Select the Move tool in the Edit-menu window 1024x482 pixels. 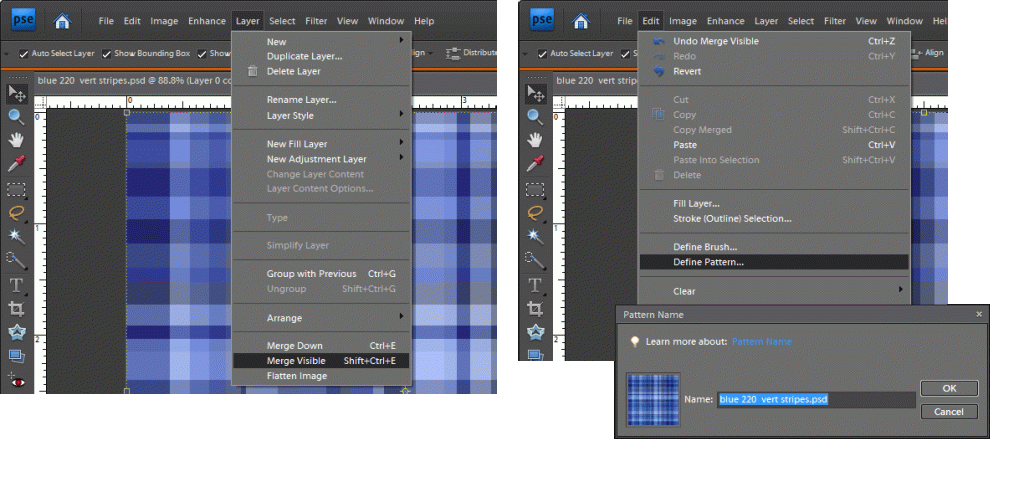pos(536,94)
